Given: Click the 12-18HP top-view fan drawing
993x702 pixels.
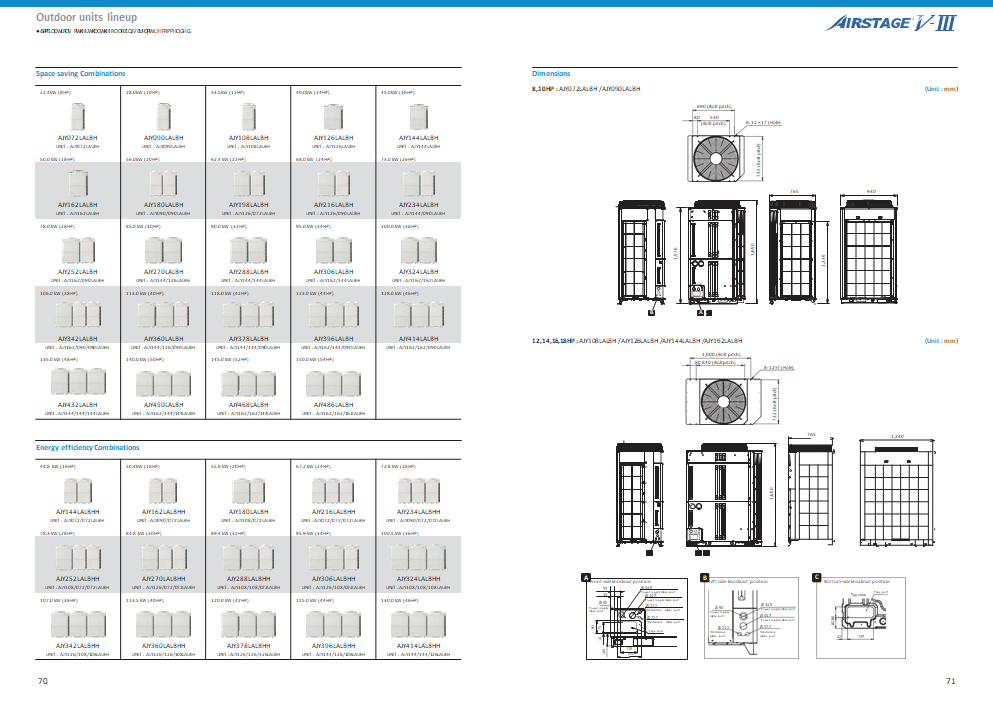Looking at the screenshot, I should coord(723,401).
